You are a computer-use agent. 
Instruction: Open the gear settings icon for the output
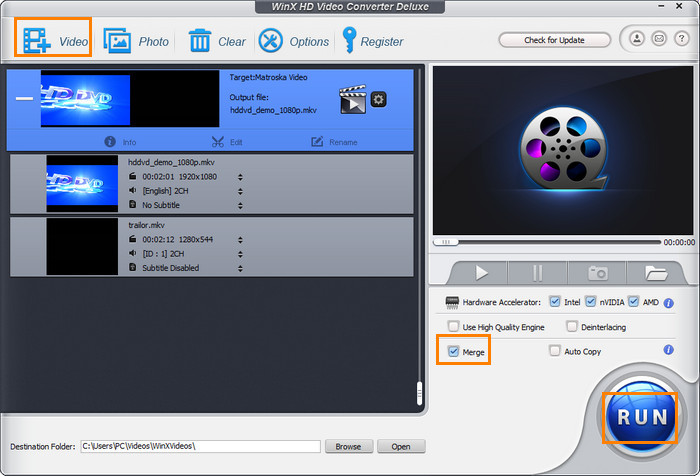click(379, 99)
